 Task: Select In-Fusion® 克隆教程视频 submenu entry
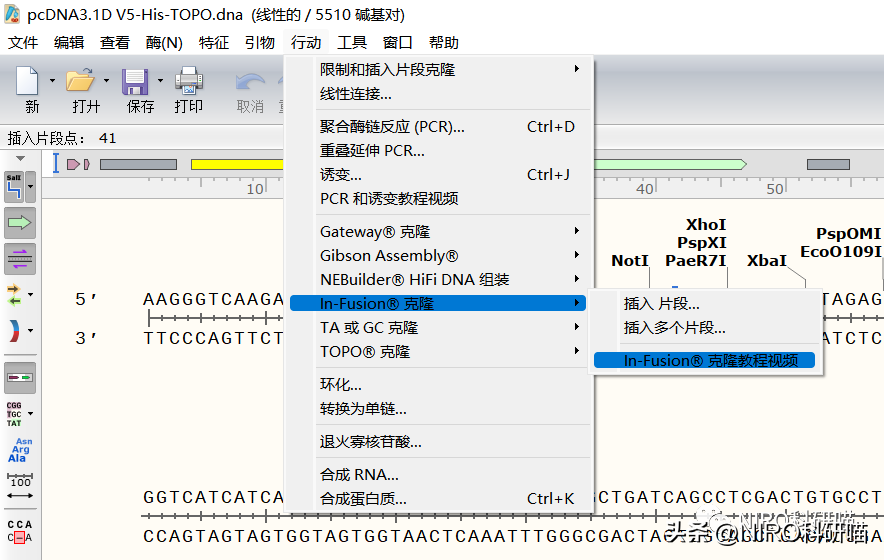pos(711,361)
